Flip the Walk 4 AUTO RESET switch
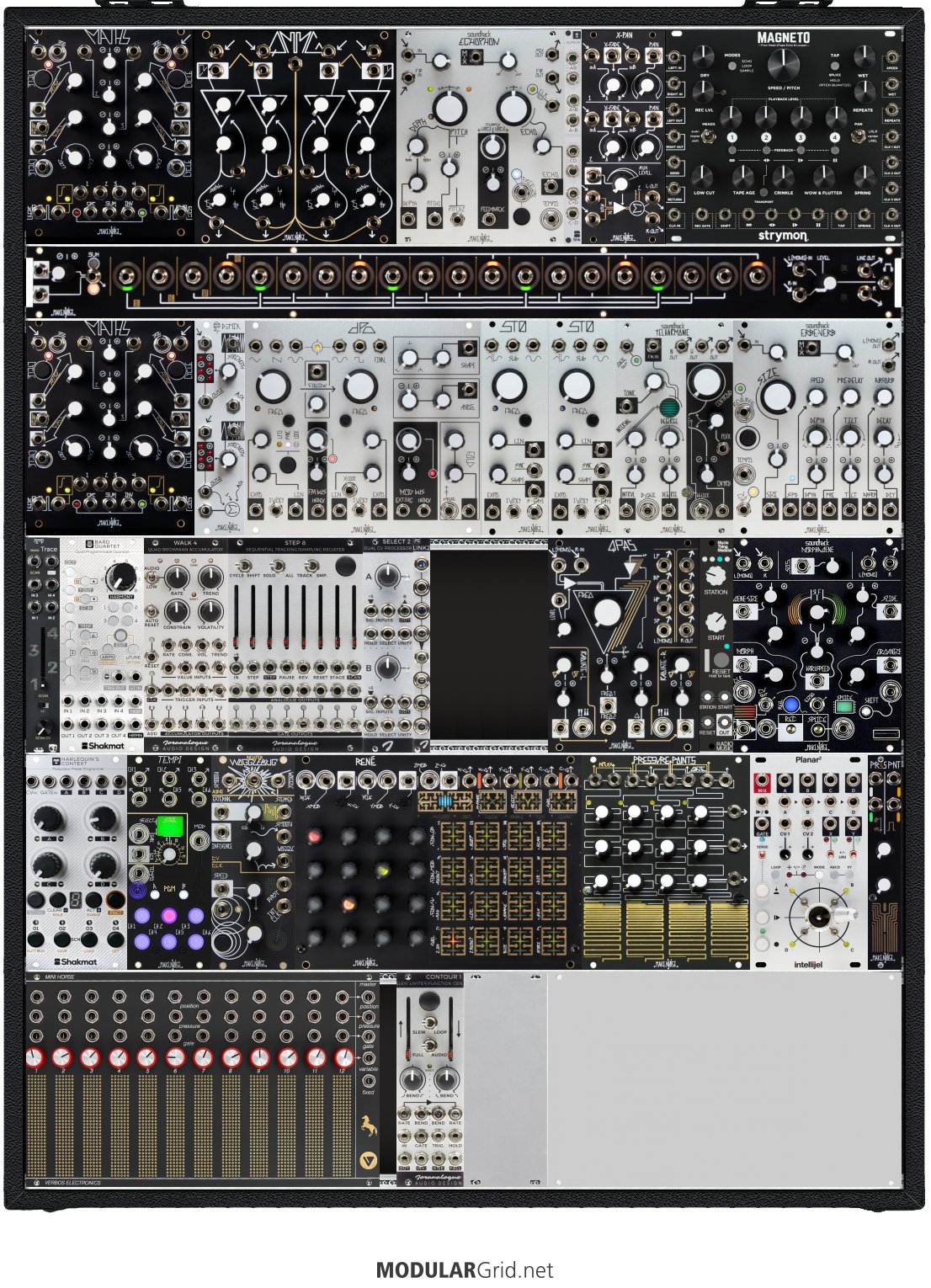 coord(153,612)
